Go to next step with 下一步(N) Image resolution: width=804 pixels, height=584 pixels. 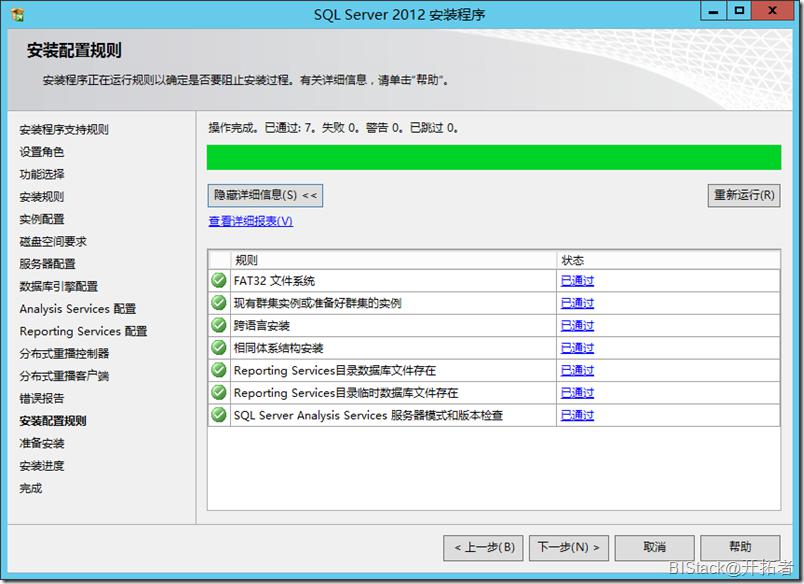(x=568, y=548)
